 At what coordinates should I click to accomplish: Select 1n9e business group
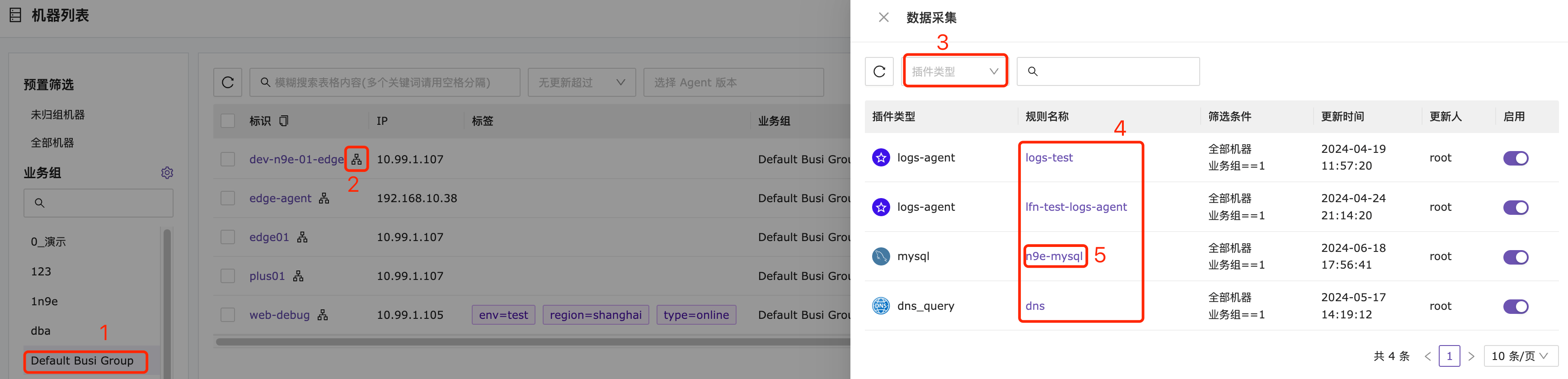tap(44, 302)
